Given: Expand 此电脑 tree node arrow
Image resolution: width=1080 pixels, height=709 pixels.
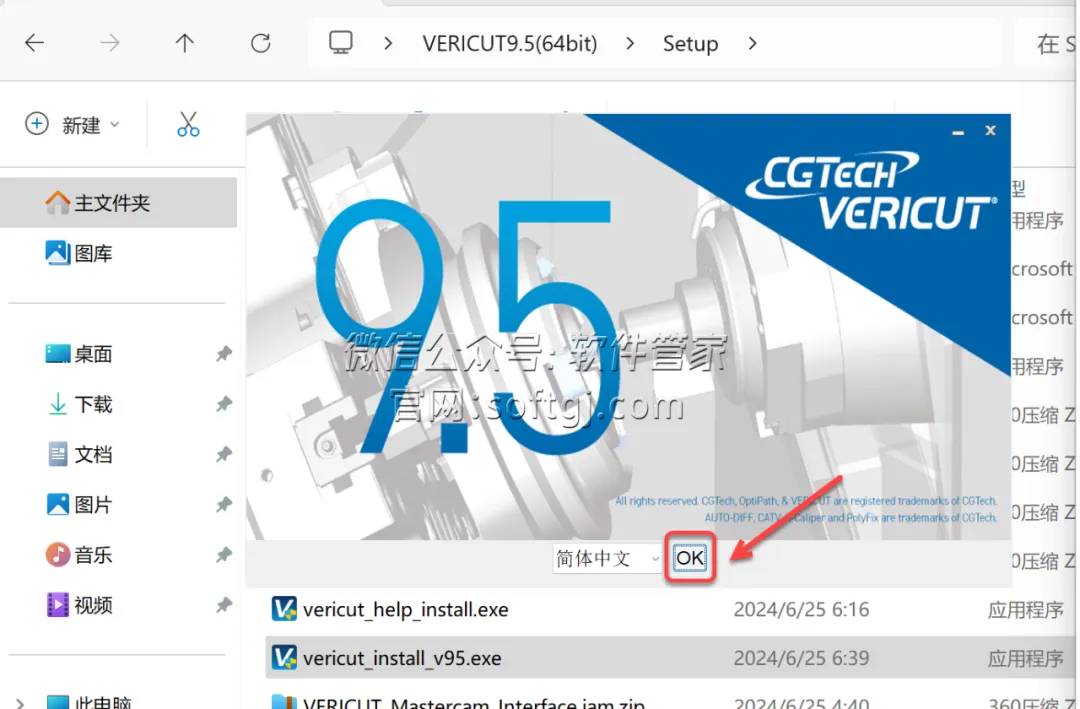Looking at the screenshot, I should click(20, 703).
